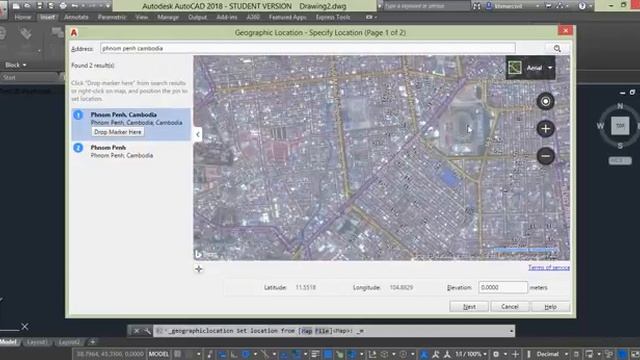The width and height of the screenshot is (640, 360).
Task: Toggle MODEL space button in status bar
Action: click(x=158, y=354)
